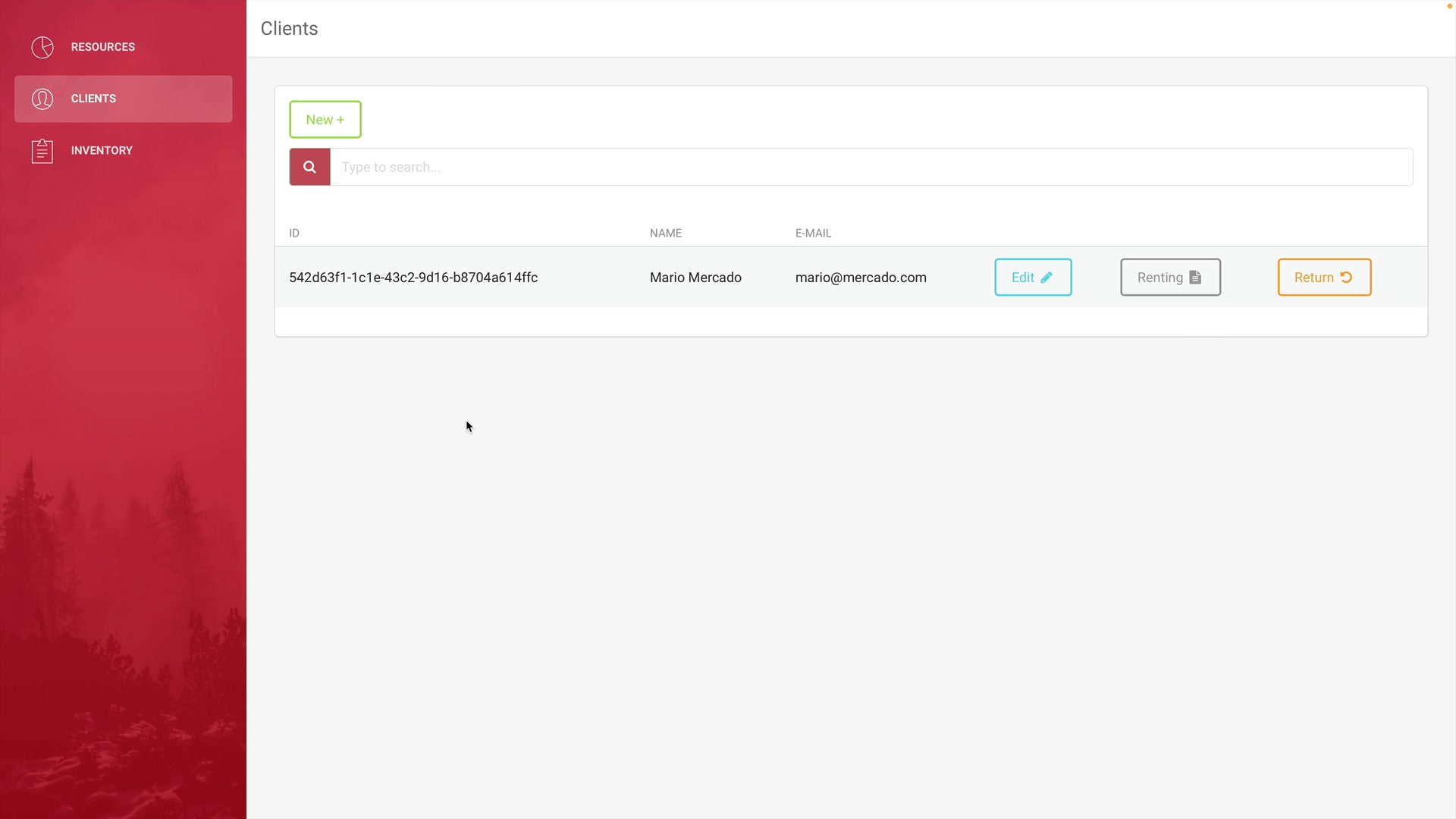Open the Resources sidebar section

102,47
